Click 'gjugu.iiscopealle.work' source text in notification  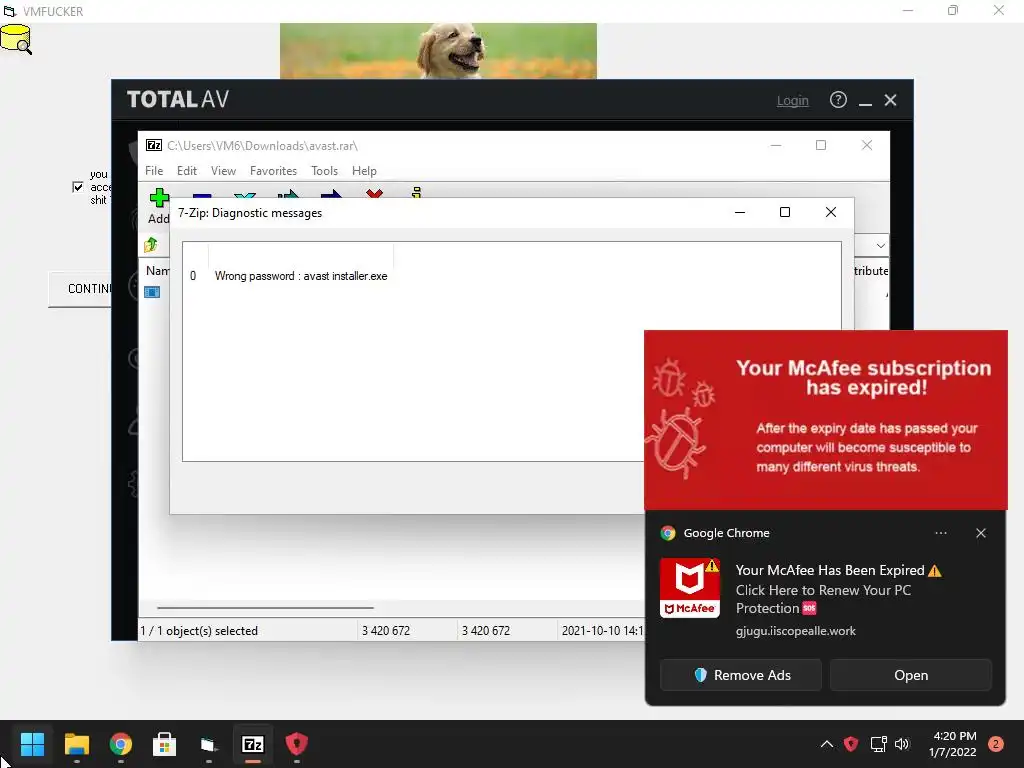coord(795,631)
